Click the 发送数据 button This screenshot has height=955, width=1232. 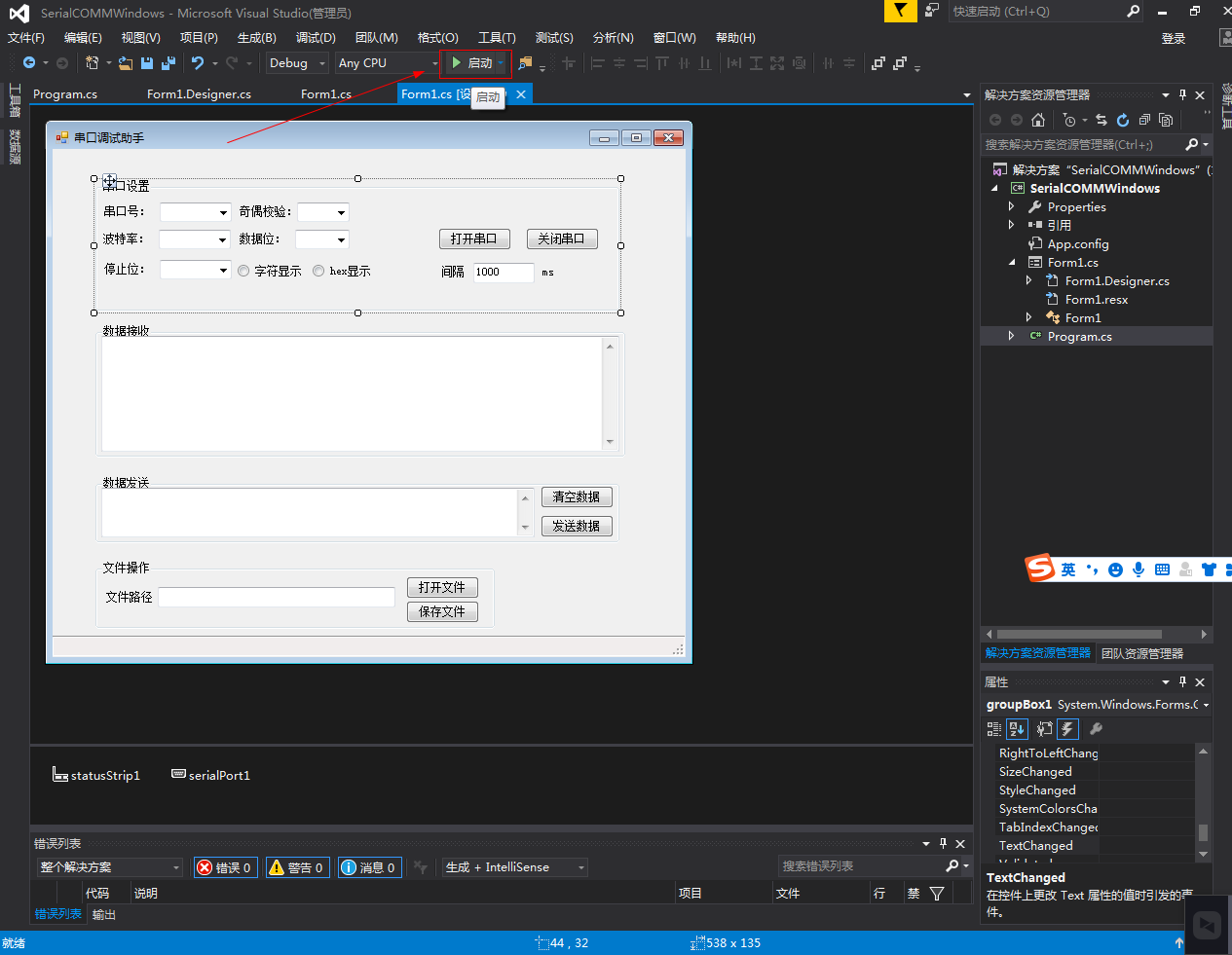tap(577, 526)
